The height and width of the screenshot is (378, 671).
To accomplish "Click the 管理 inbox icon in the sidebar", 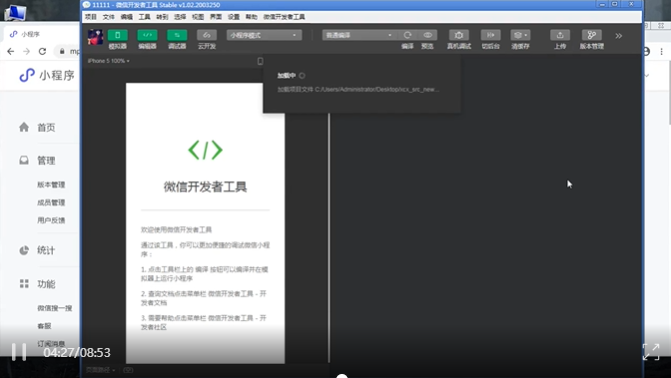I will tap(24, 160).
